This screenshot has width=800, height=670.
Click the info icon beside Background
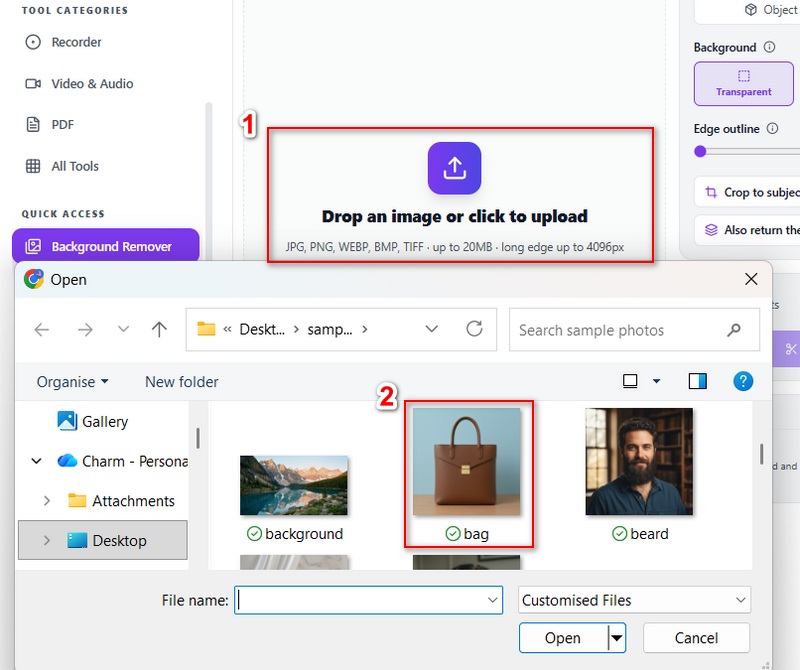click(x=769, y=47)
